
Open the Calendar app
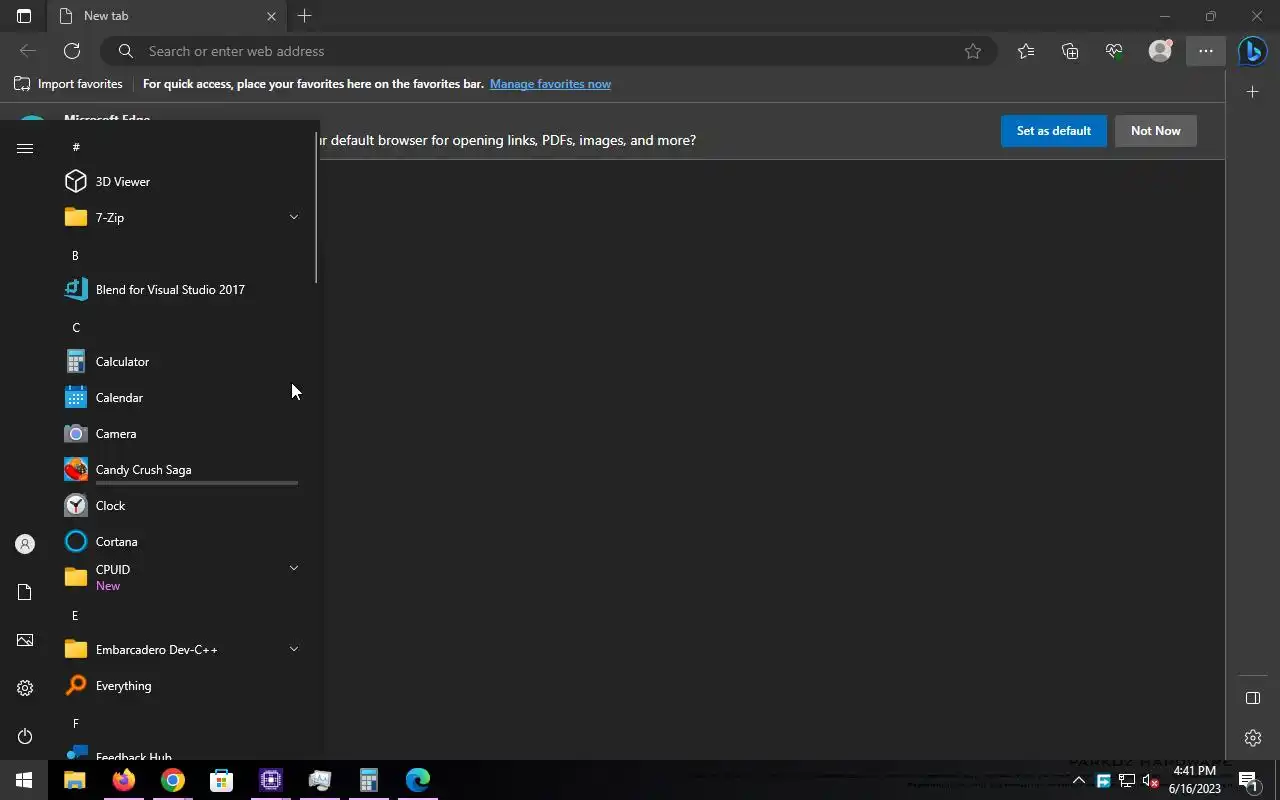(181, 397)
